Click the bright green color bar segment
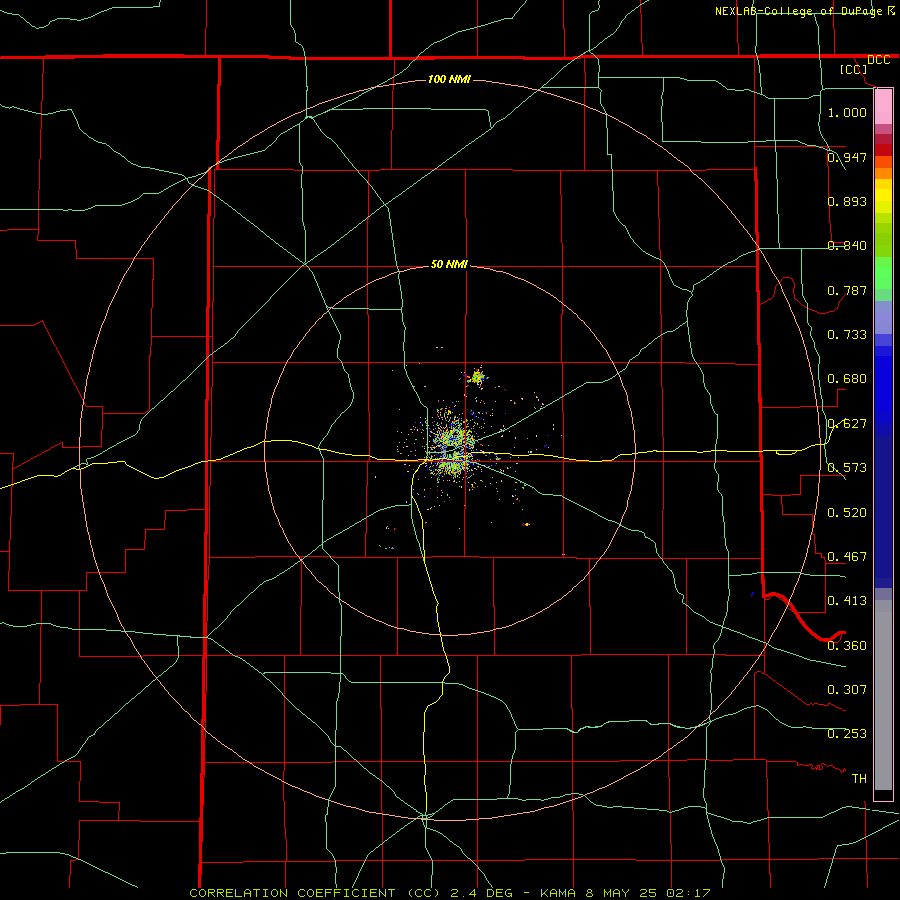This screenshot has height=900, width=900. (x=883, y=273)
